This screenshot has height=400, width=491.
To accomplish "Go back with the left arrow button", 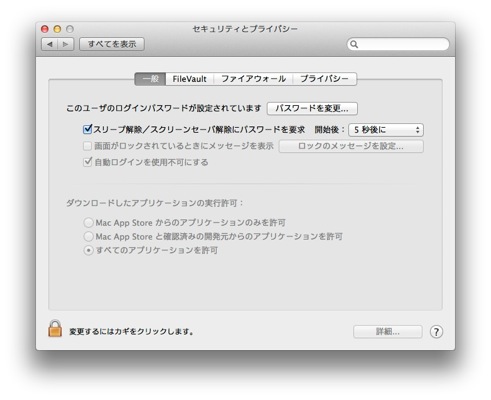I will (x=50, y=44).
